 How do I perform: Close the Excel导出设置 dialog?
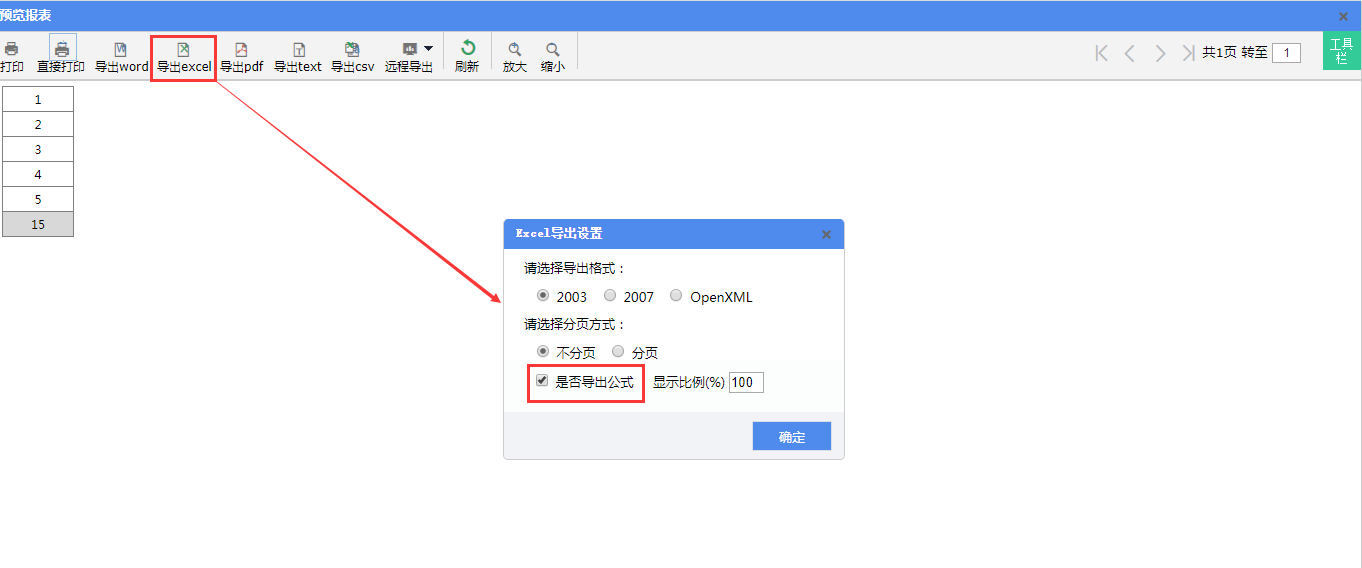(x=826, y=234)
